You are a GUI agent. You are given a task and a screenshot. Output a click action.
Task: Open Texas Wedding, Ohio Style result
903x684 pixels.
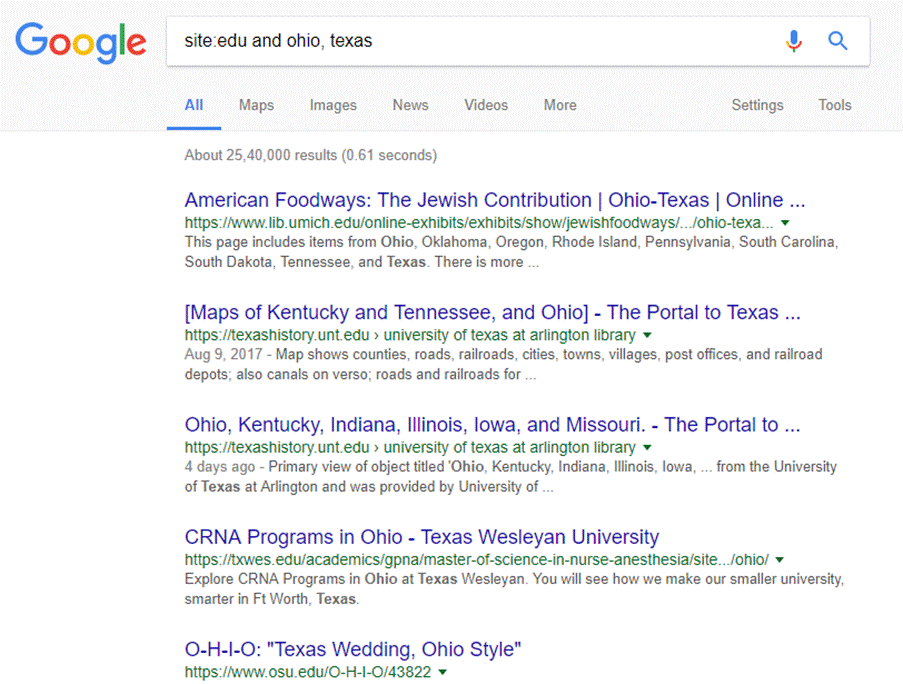coord(353,649)
